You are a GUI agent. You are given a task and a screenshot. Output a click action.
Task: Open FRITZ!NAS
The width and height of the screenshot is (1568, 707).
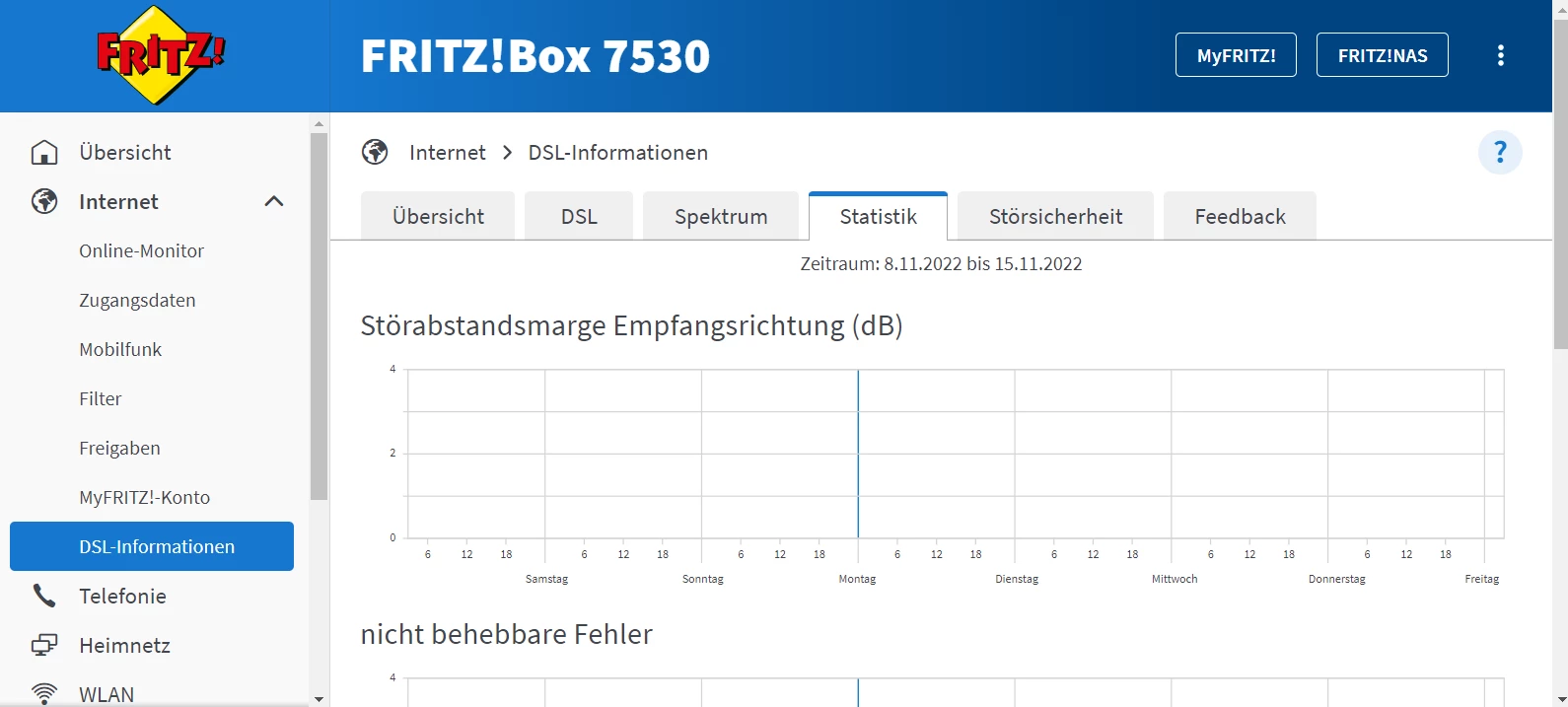(x=1383, y=55)
